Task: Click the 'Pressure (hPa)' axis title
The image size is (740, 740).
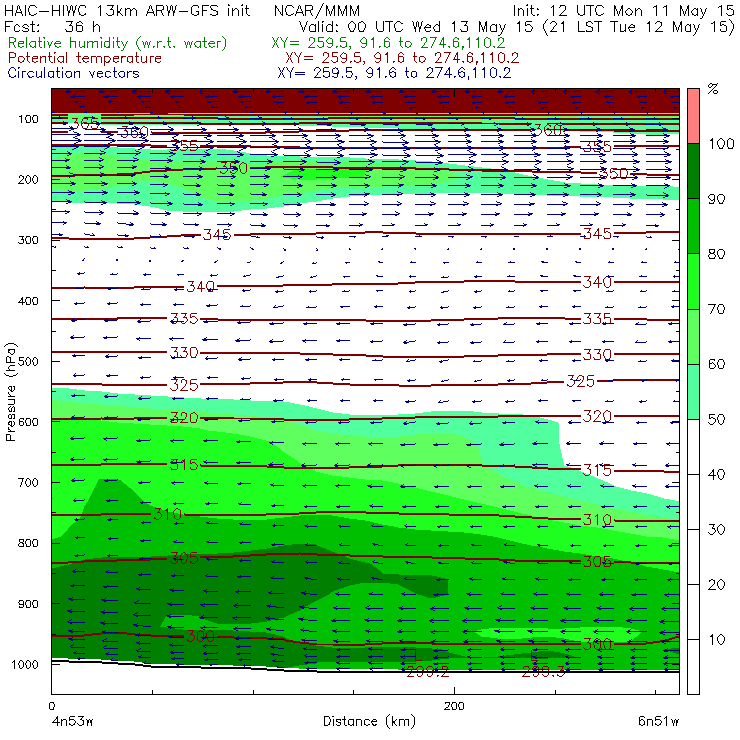Action: click(x=11, y=392)
